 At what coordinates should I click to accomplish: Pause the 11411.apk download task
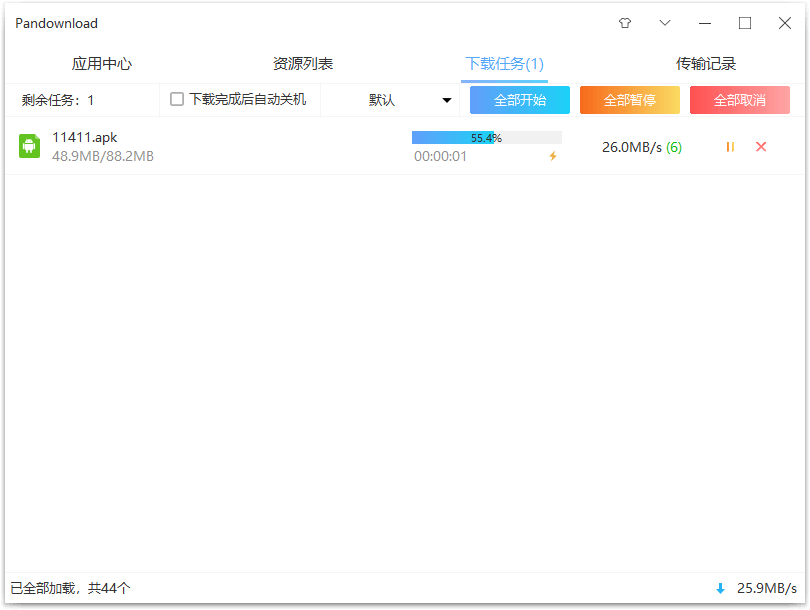[x=729, y=147]
